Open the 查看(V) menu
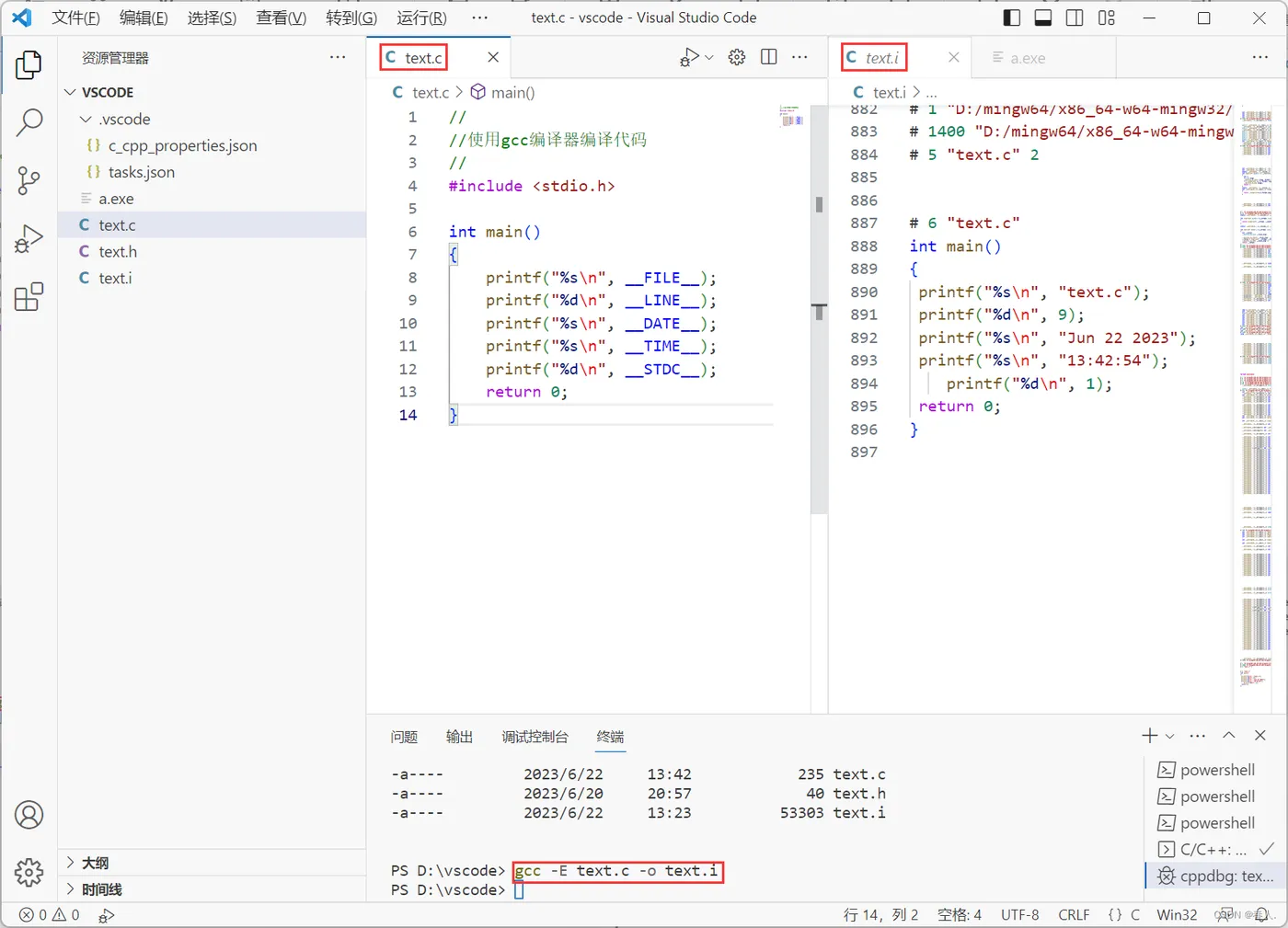 (281, 17)
